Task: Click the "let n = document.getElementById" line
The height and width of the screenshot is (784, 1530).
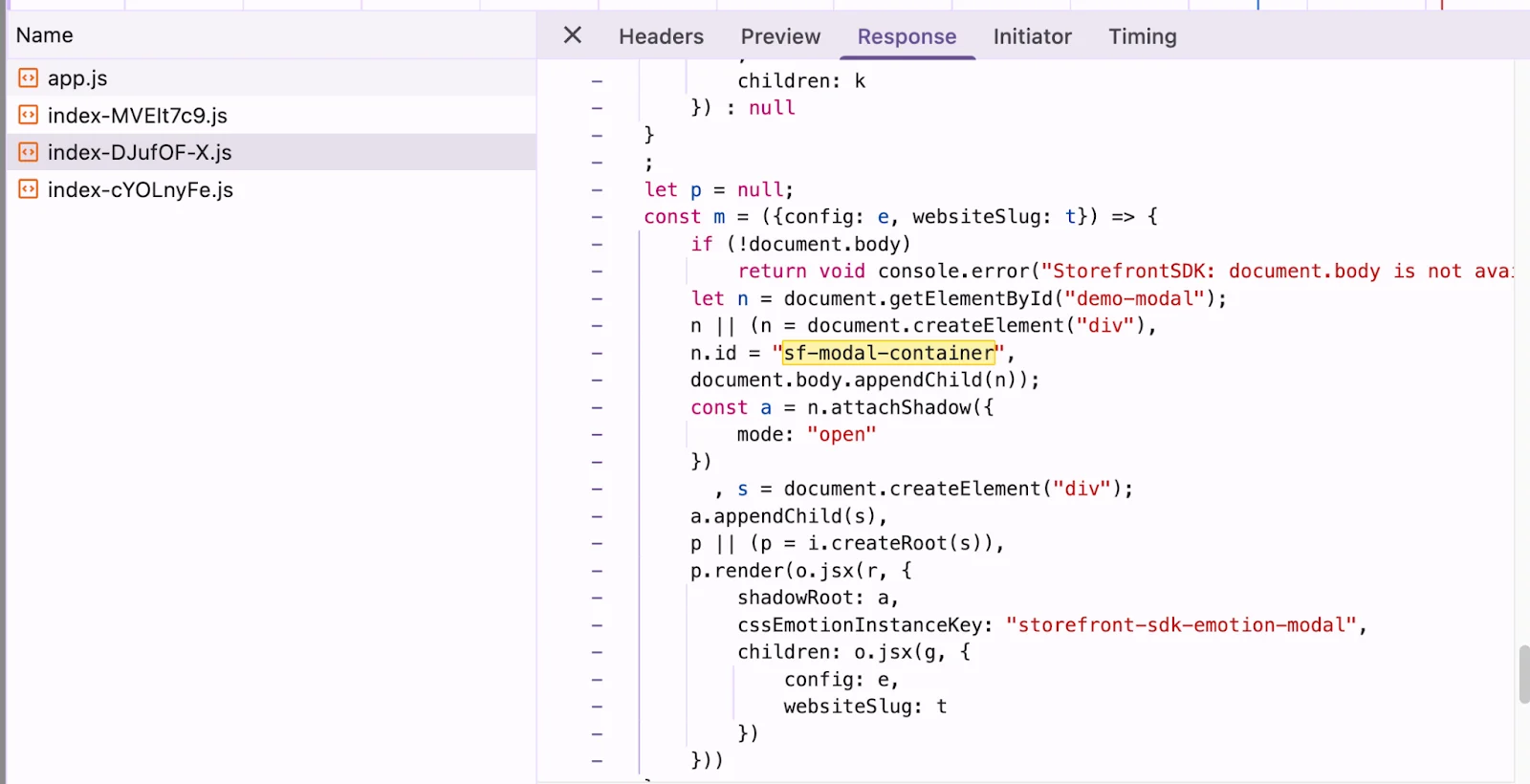Action: (x=958, y=298)
